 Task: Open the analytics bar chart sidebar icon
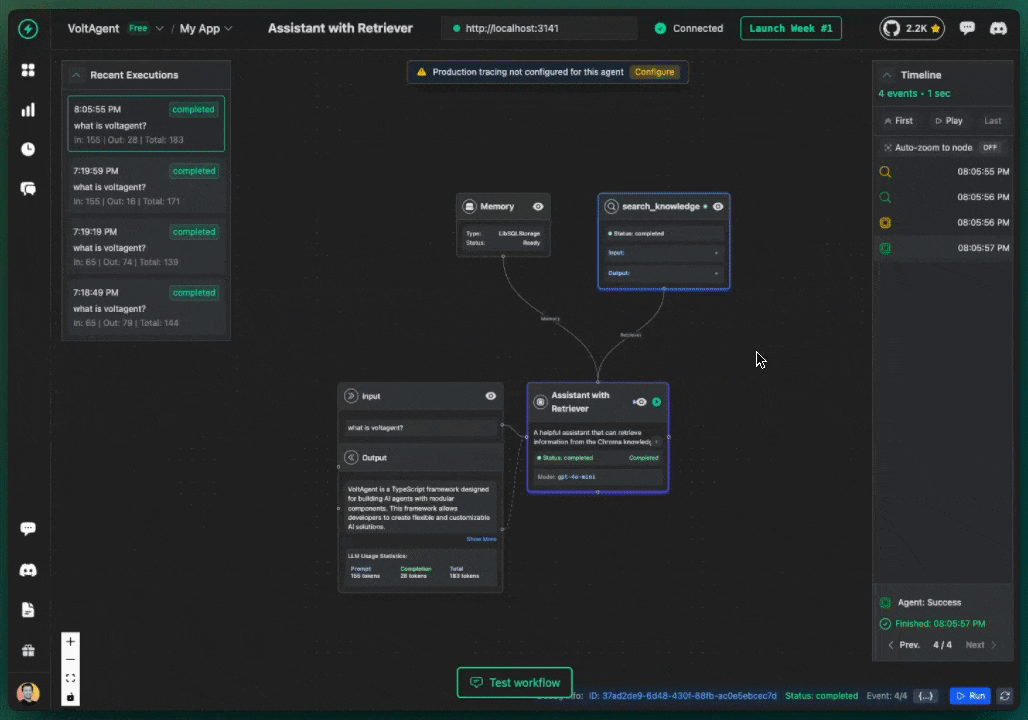point(28,110)
